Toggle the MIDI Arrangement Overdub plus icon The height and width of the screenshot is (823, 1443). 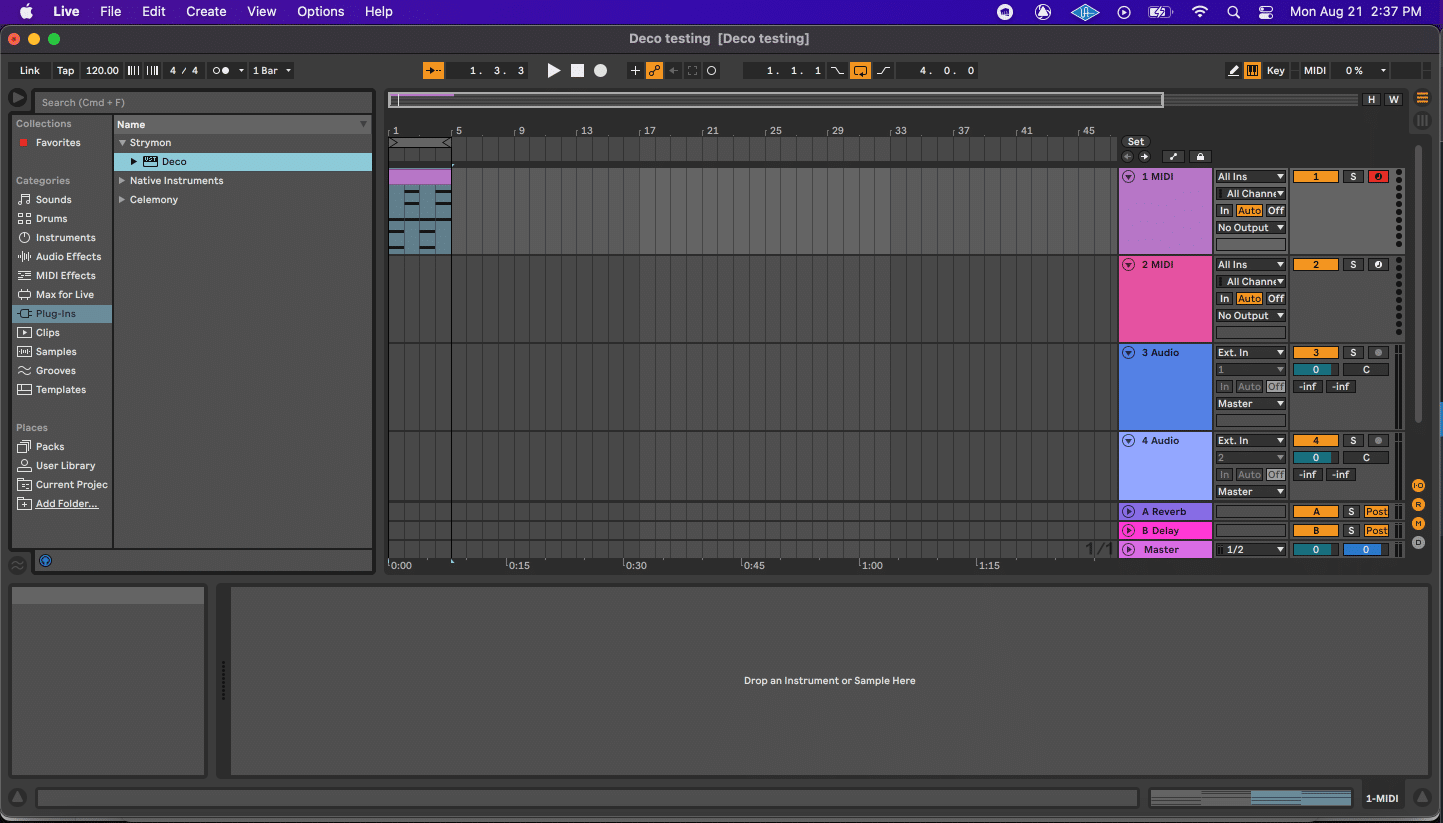click(635, 70)
